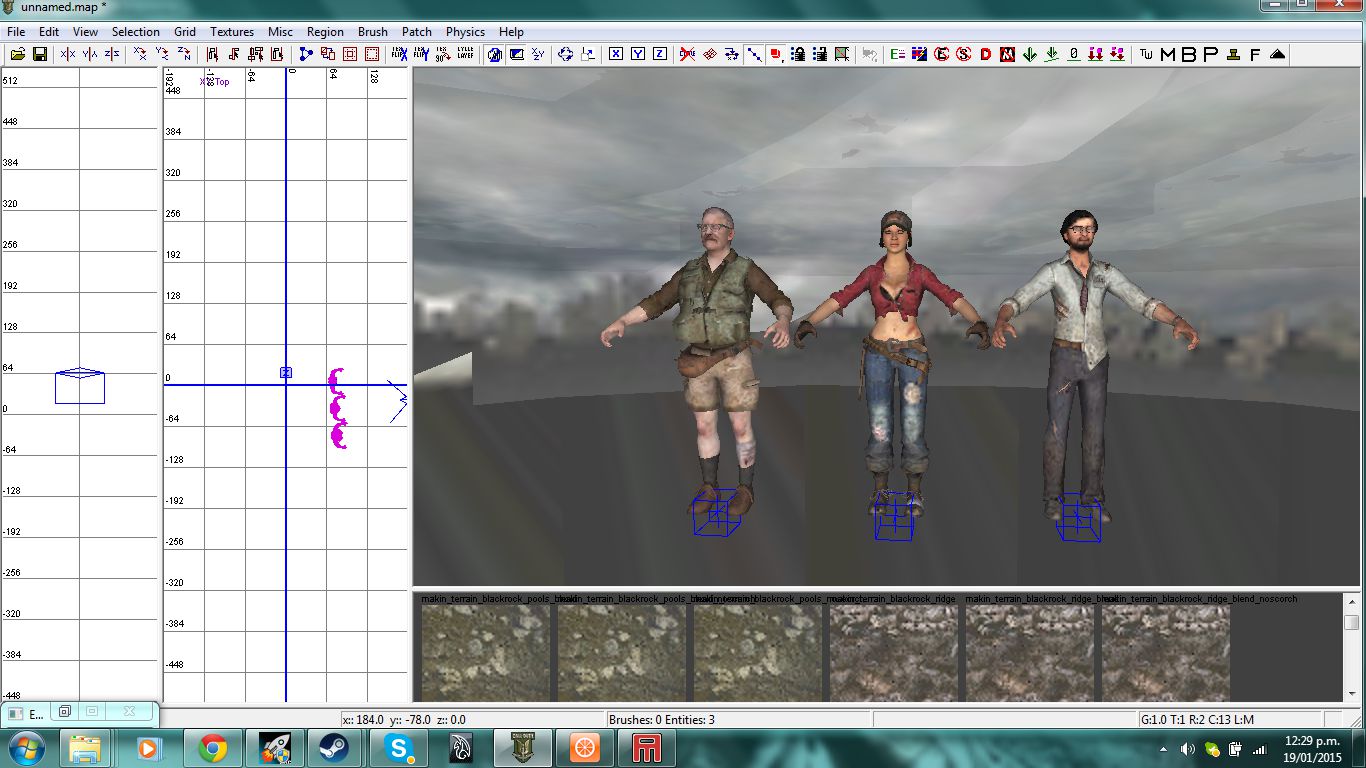Click the underlined zero icon

tap(1073, 54)
